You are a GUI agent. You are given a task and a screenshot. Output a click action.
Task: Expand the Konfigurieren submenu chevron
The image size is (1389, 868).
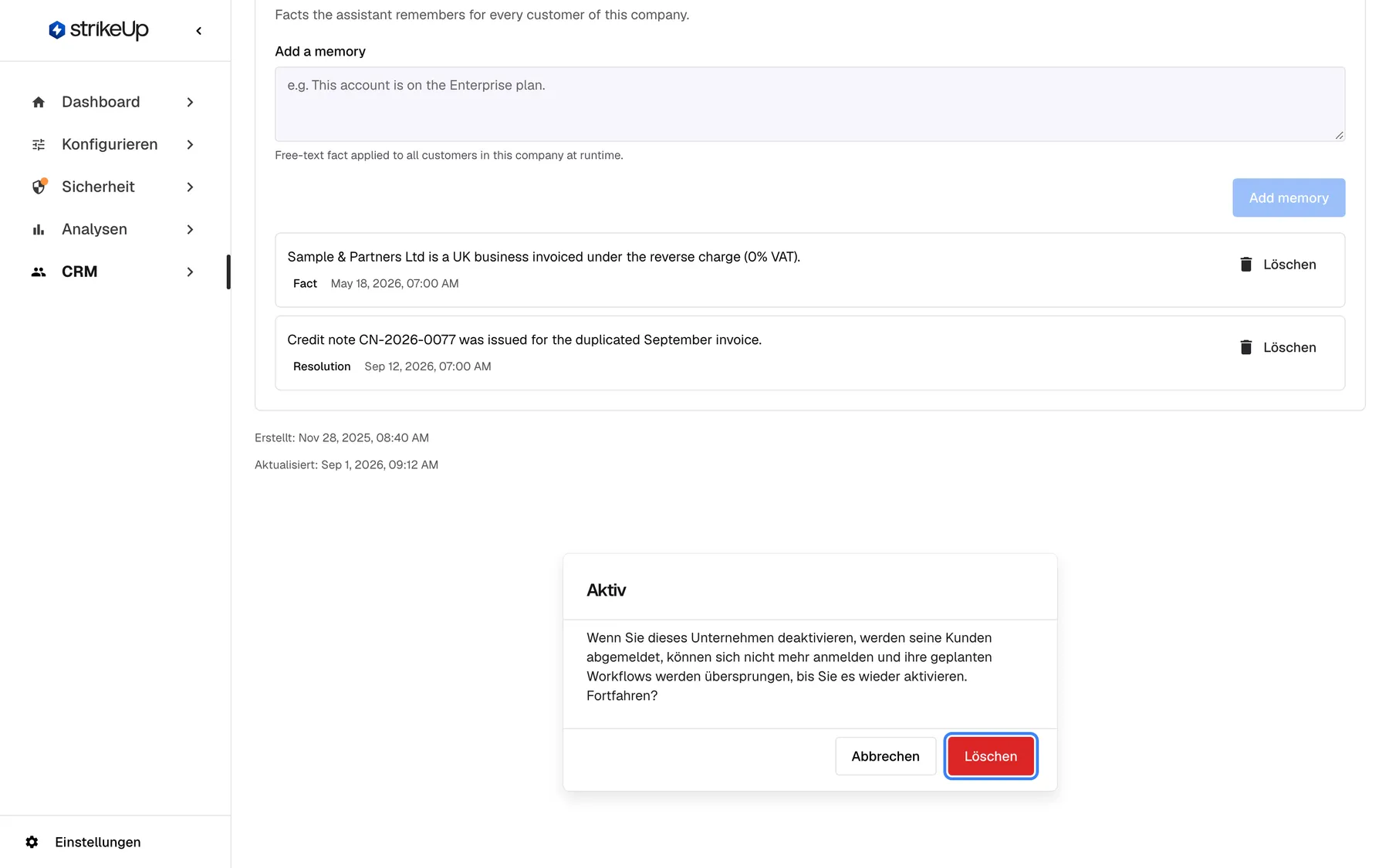(x=190, y=144)
